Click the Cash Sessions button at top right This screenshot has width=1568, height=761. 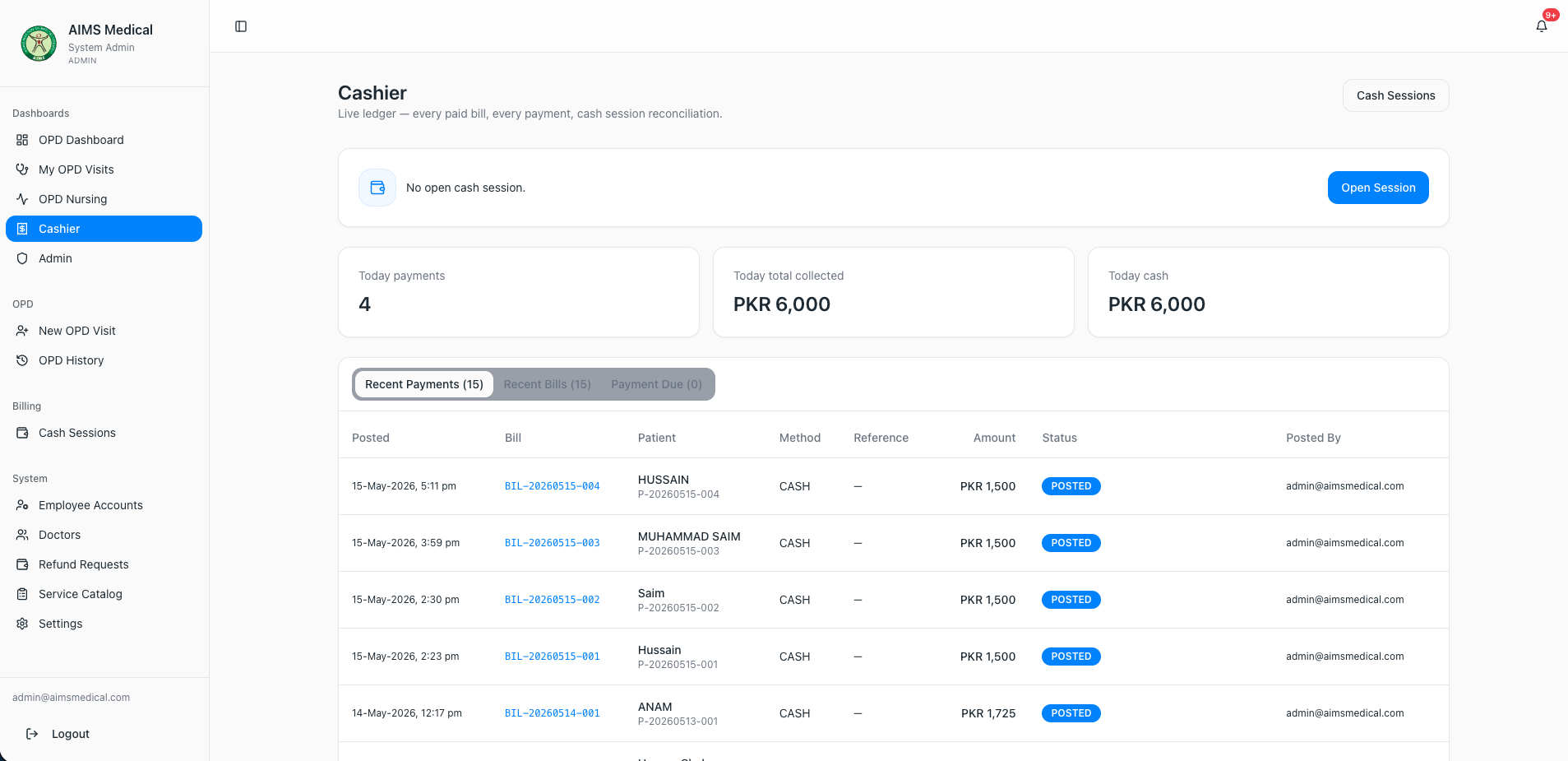point(1395,95)
